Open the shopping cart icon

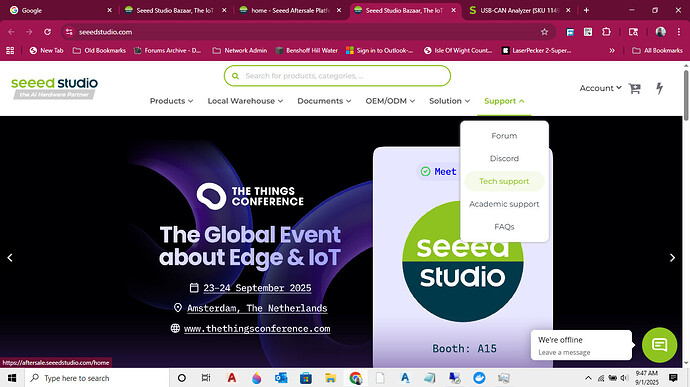[635, 88]
